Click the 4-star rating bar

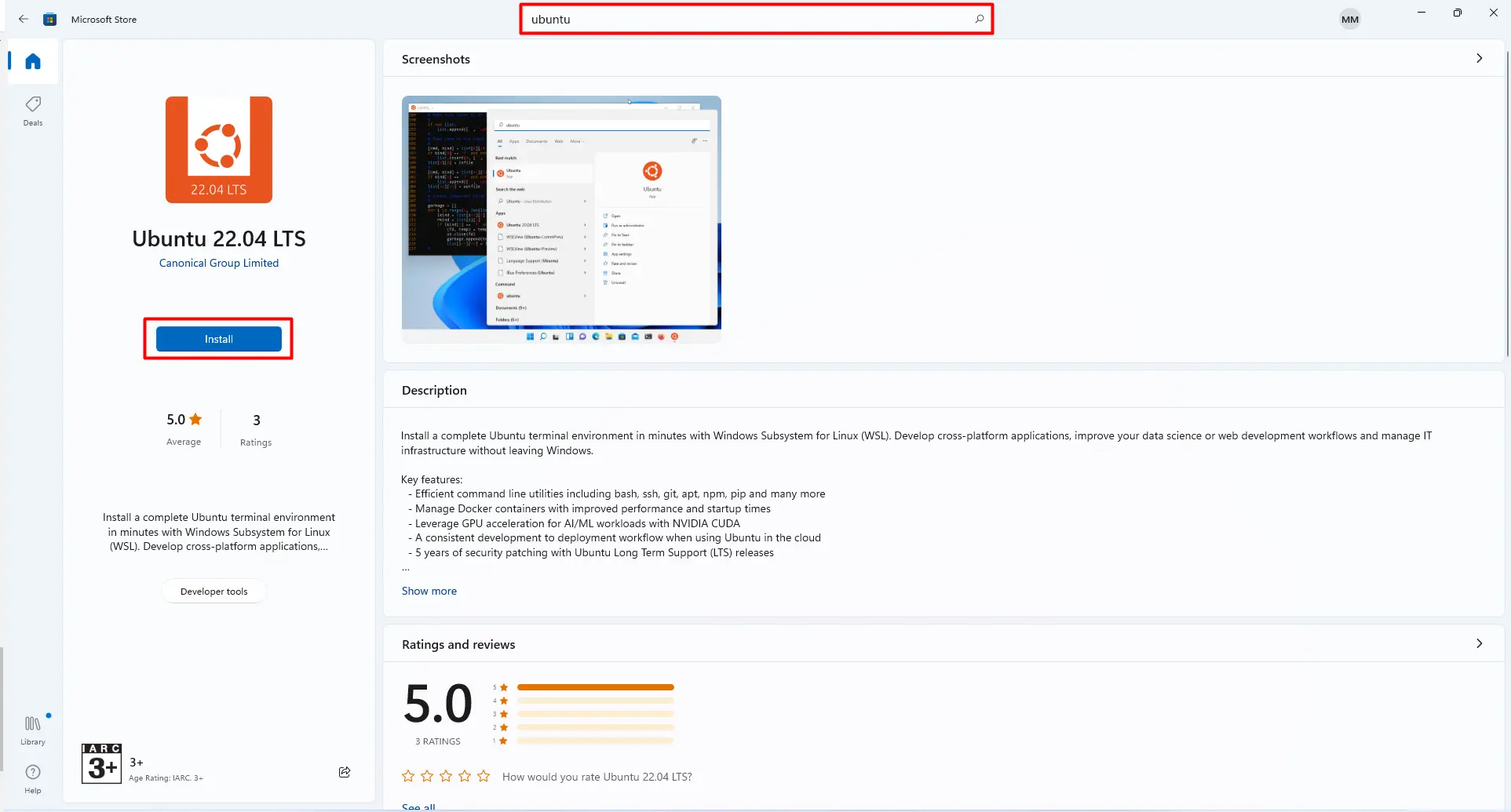pos(596,701)
